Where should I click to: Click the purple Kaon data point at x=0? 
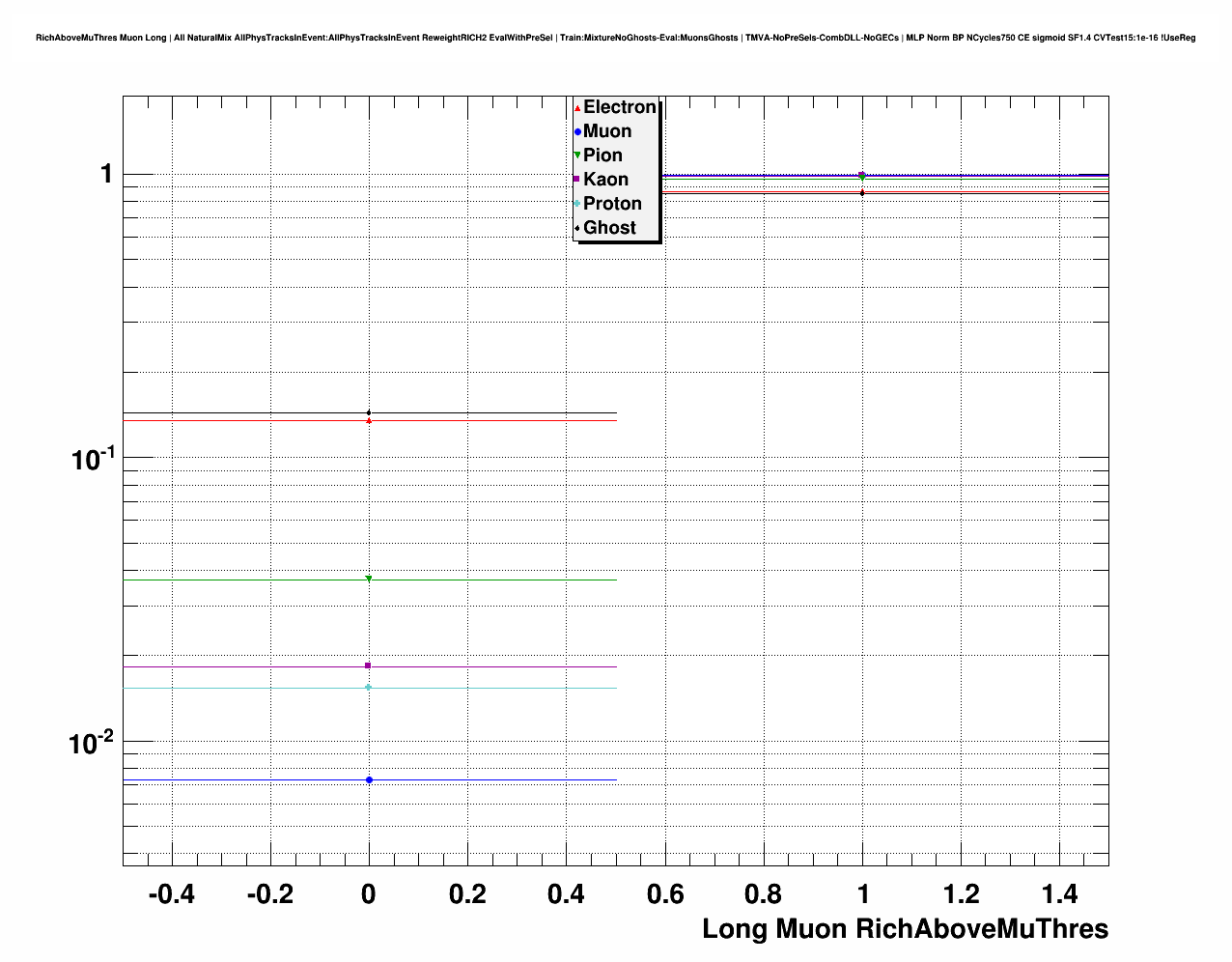pyautogui.click(x=369, y=665)
